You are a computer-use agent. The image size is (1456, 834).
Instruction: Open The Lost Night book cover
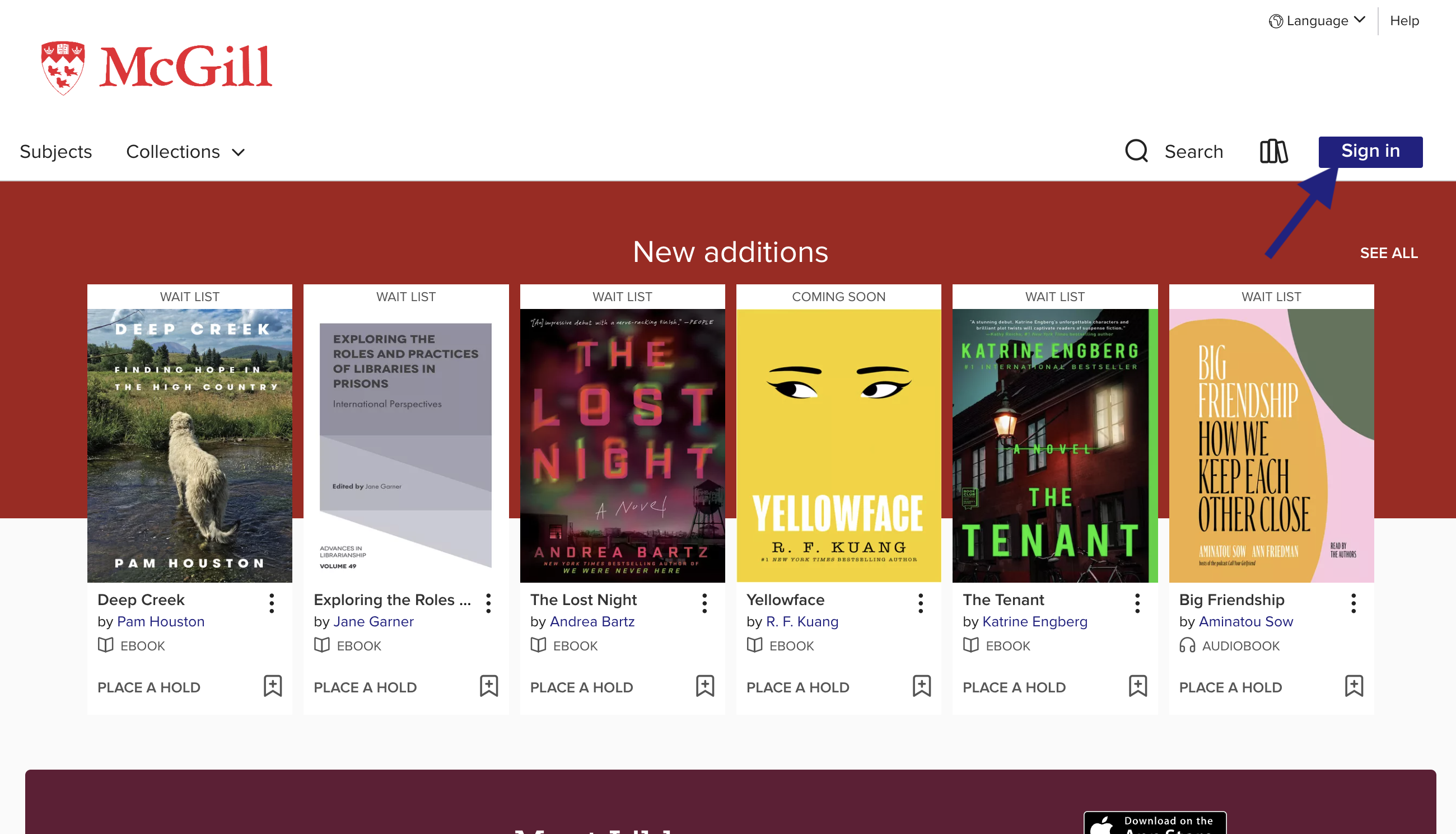622,446
